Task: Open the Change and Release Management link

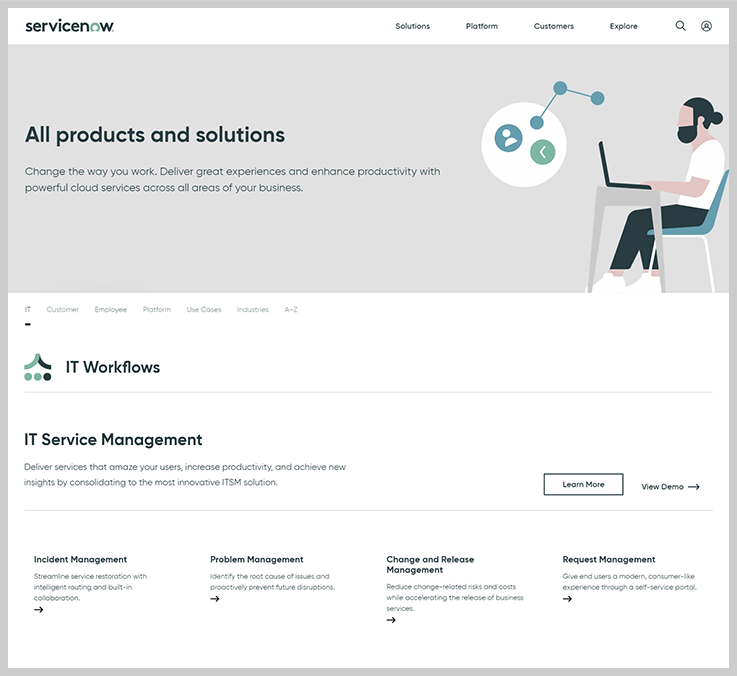Action: [x=430, y=565]
